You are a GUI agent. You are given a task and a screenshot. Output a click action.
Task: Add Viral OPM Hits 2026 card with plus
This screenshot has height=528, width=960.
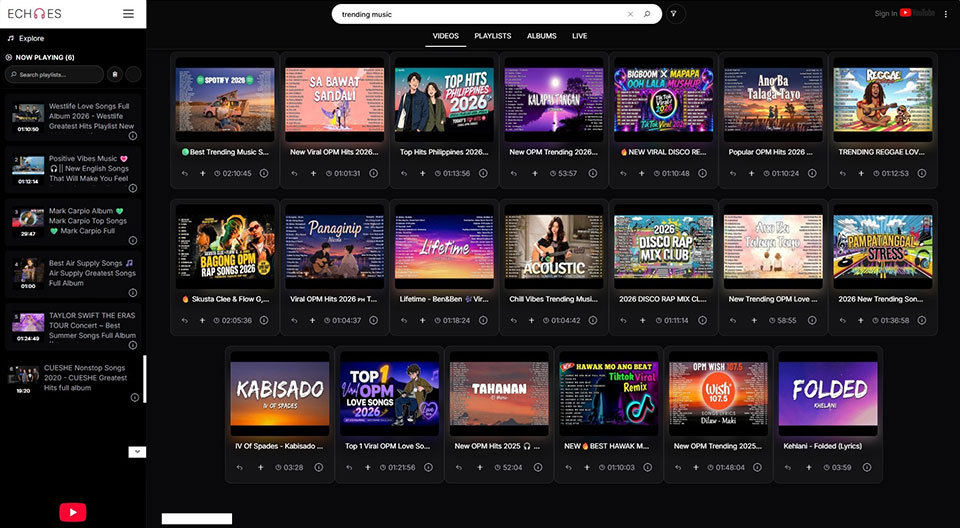(x=312, y=320)
